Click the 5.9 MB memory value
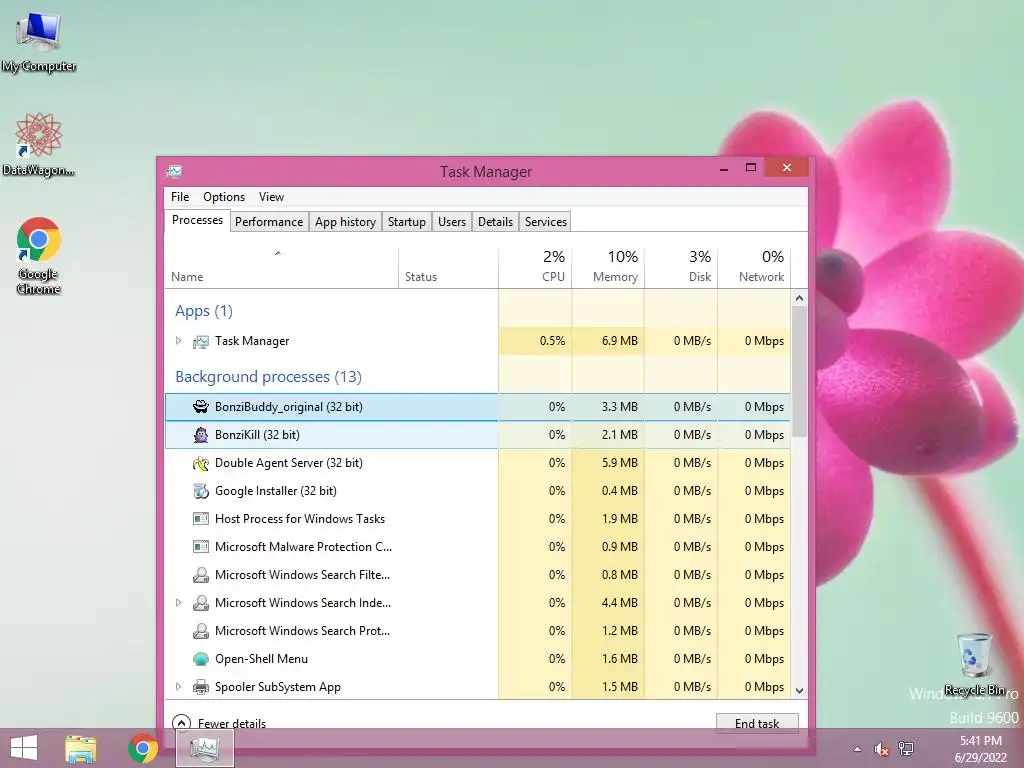The image size is (1024, 768). [x=619, y=463]
